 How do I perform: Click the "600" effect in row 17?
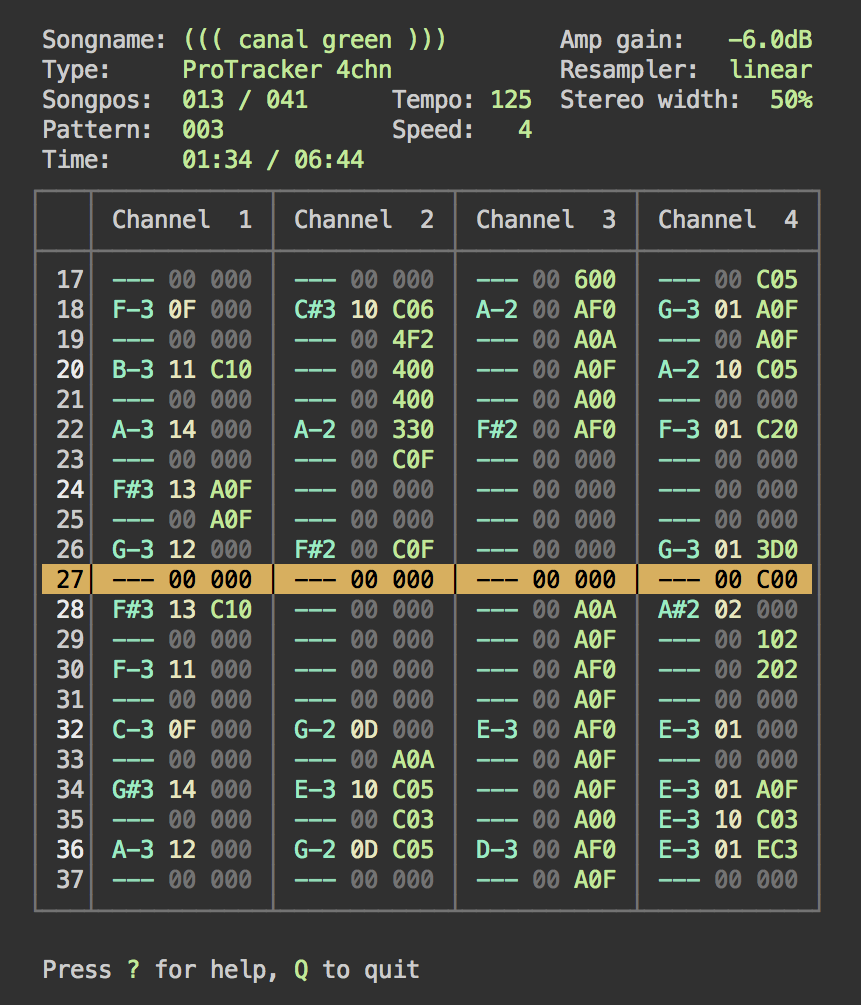click(x=595, y=279)
